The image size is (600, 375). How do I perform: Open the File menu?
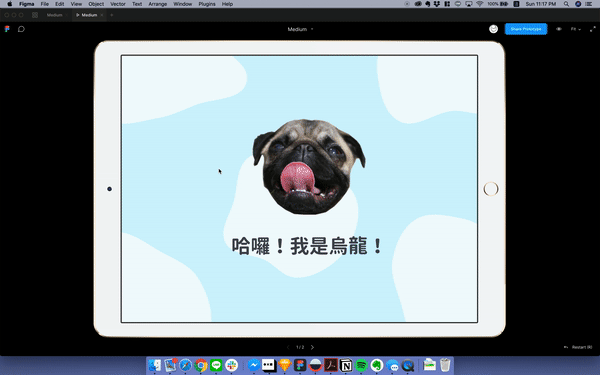click(45, 4)
